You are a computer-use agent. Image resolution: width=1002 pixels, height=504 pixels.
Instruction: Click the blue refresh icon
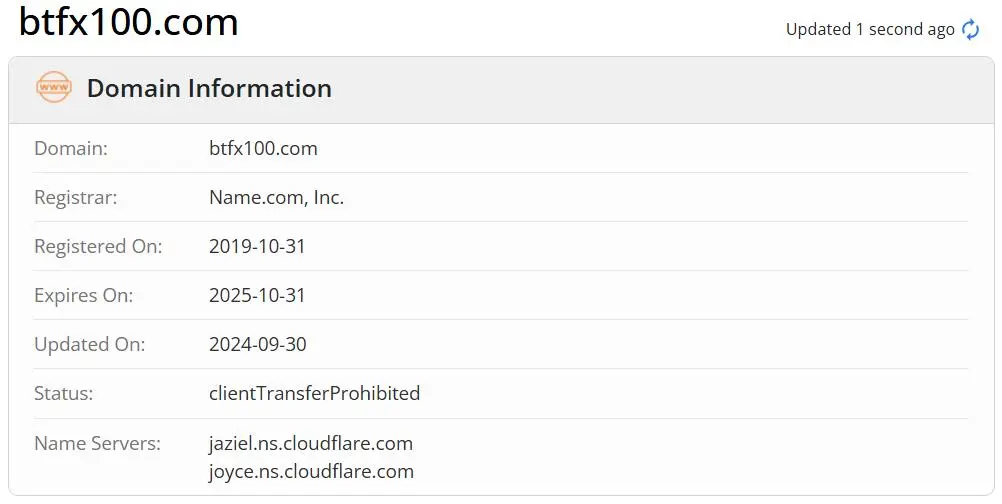pos(970,29)
